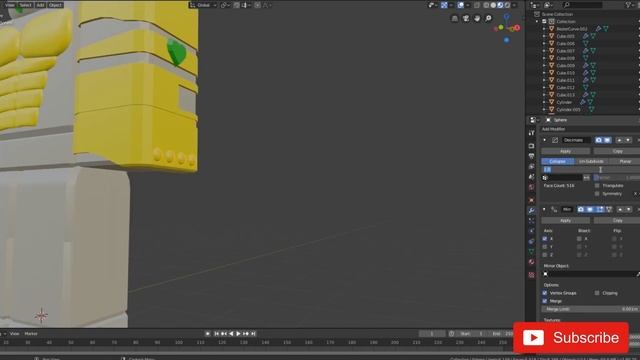The height and width of the screenshot is (360, 640).
Task: Enable the Mirror Axis Z checkbox
Action: click(545, 255)
